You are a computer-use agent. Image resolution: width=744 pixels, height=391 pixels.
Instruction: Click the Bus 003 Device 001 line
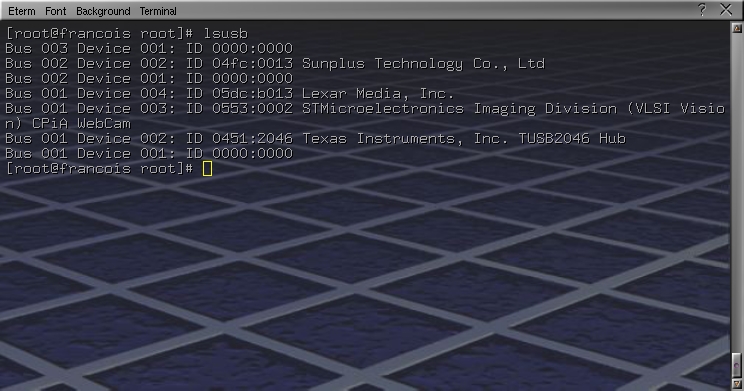pyautogui.click(x=149, y=48)
